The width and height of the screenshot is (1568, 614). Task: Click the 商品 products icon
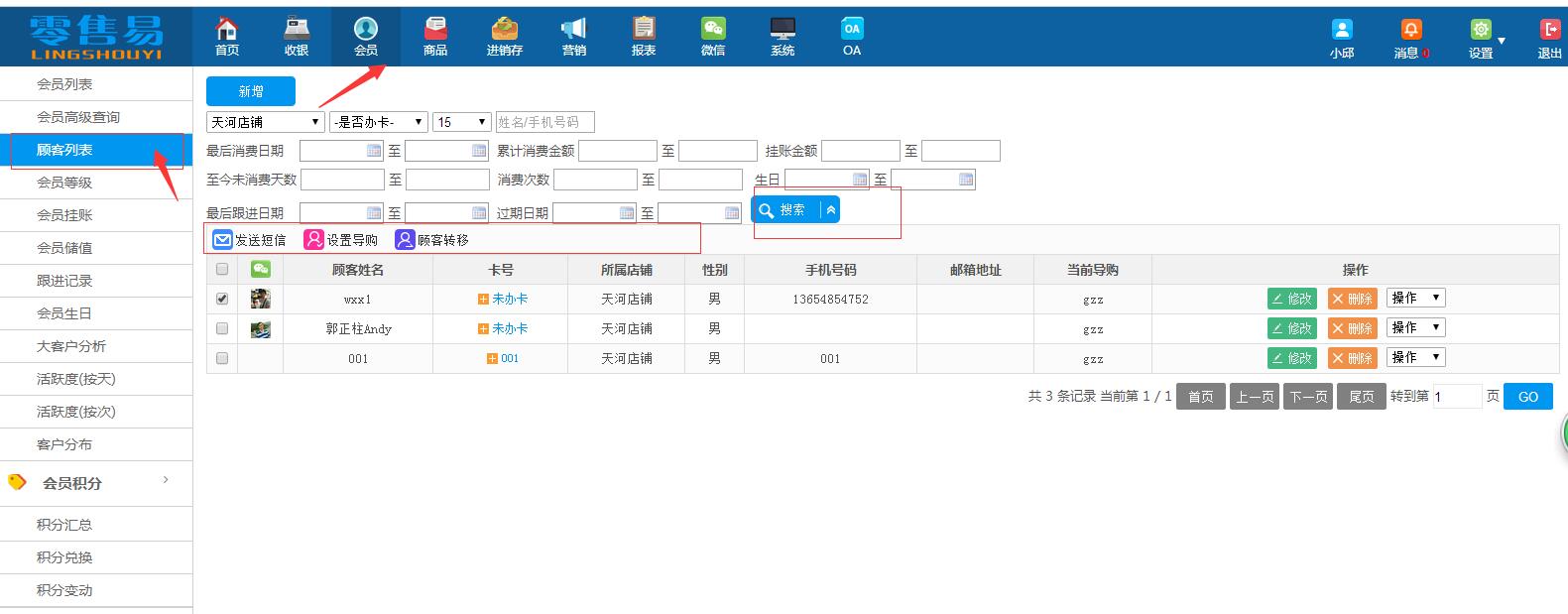pos(434,30)
